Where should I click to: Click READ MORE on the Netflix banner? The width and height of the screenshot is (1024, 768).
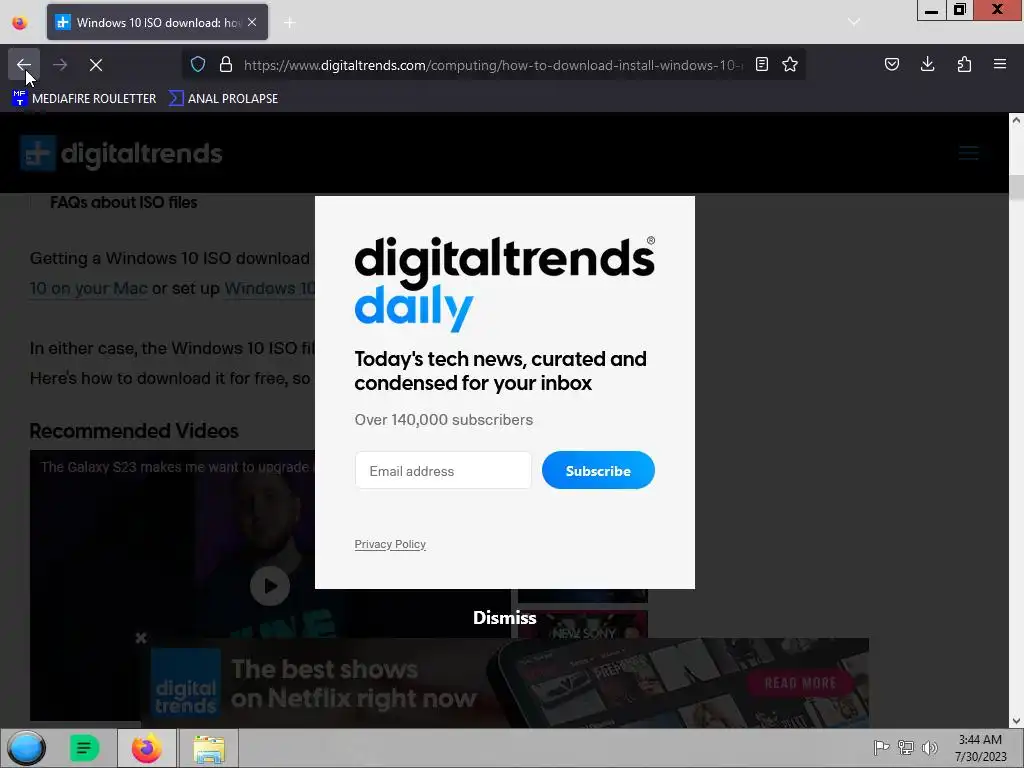pos(800,683)
